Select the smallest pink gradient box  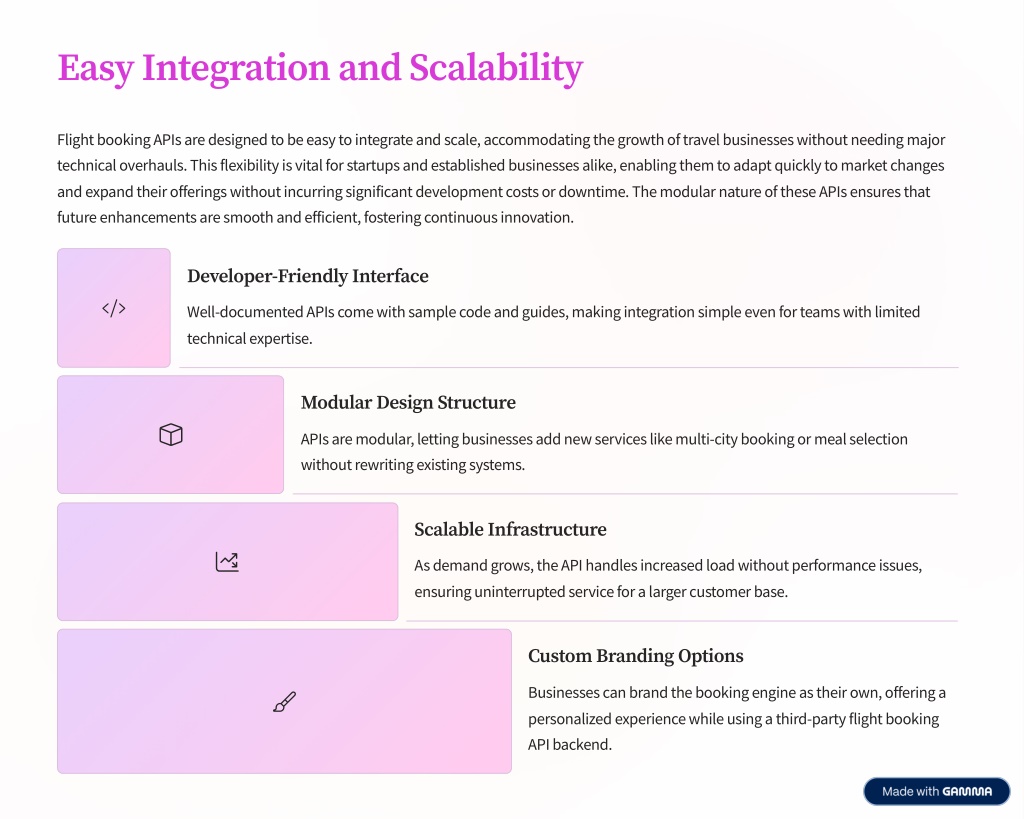pyautogui.click(x=114, y=308)
